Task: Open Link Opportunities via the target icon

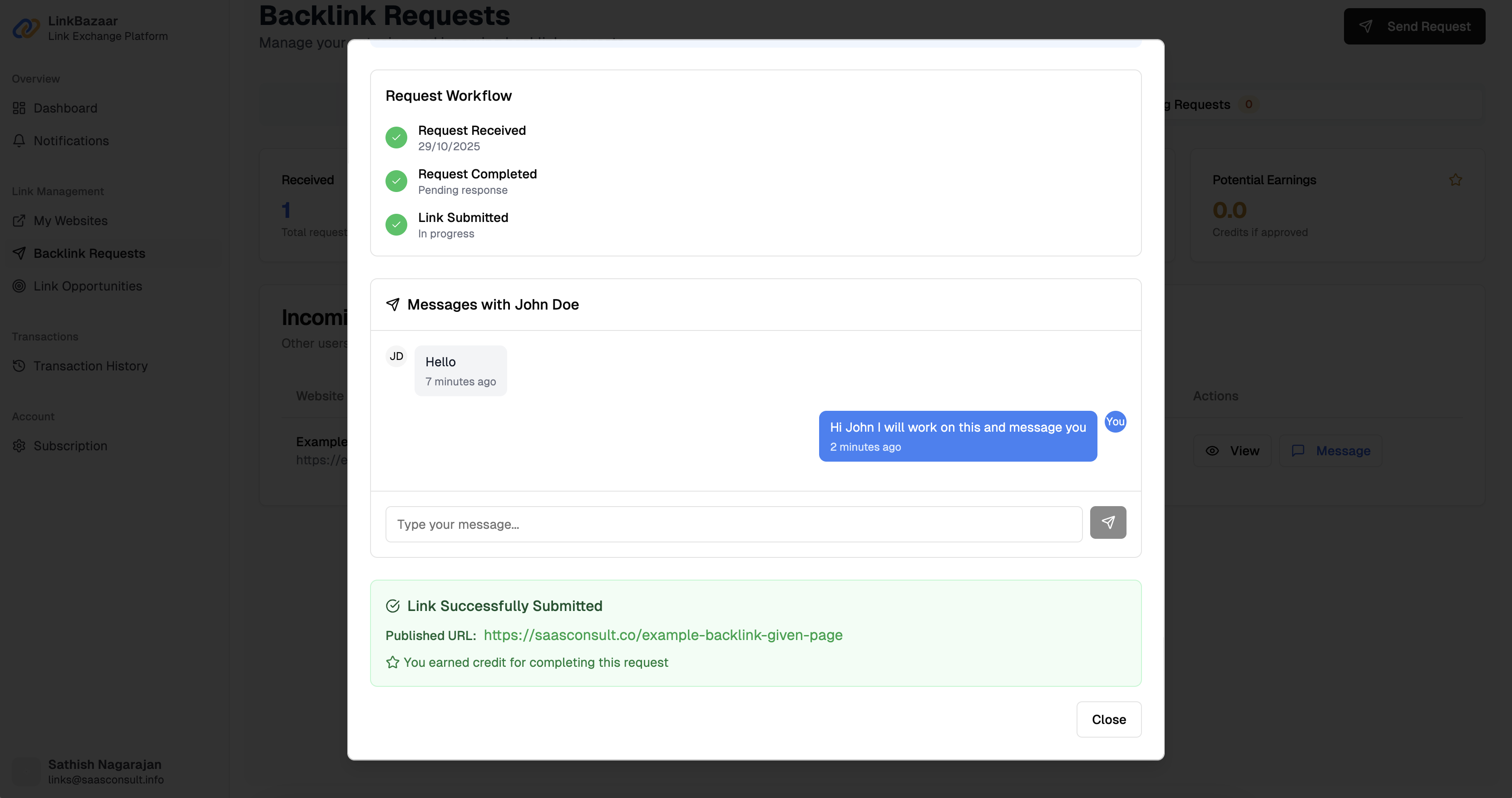Action: [18, 286]
